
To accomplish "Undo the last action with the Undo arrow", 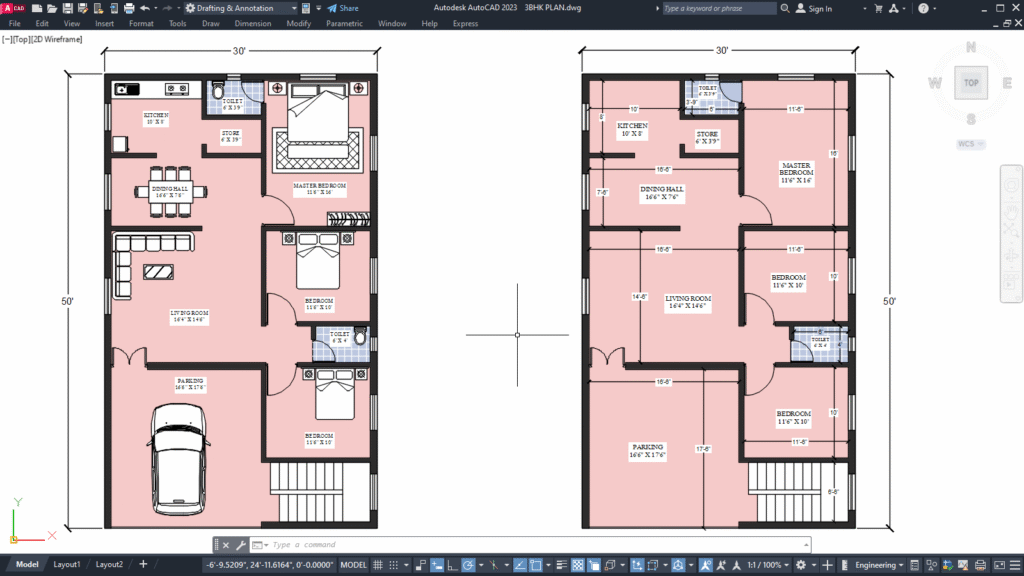I will tap(144, 8).
